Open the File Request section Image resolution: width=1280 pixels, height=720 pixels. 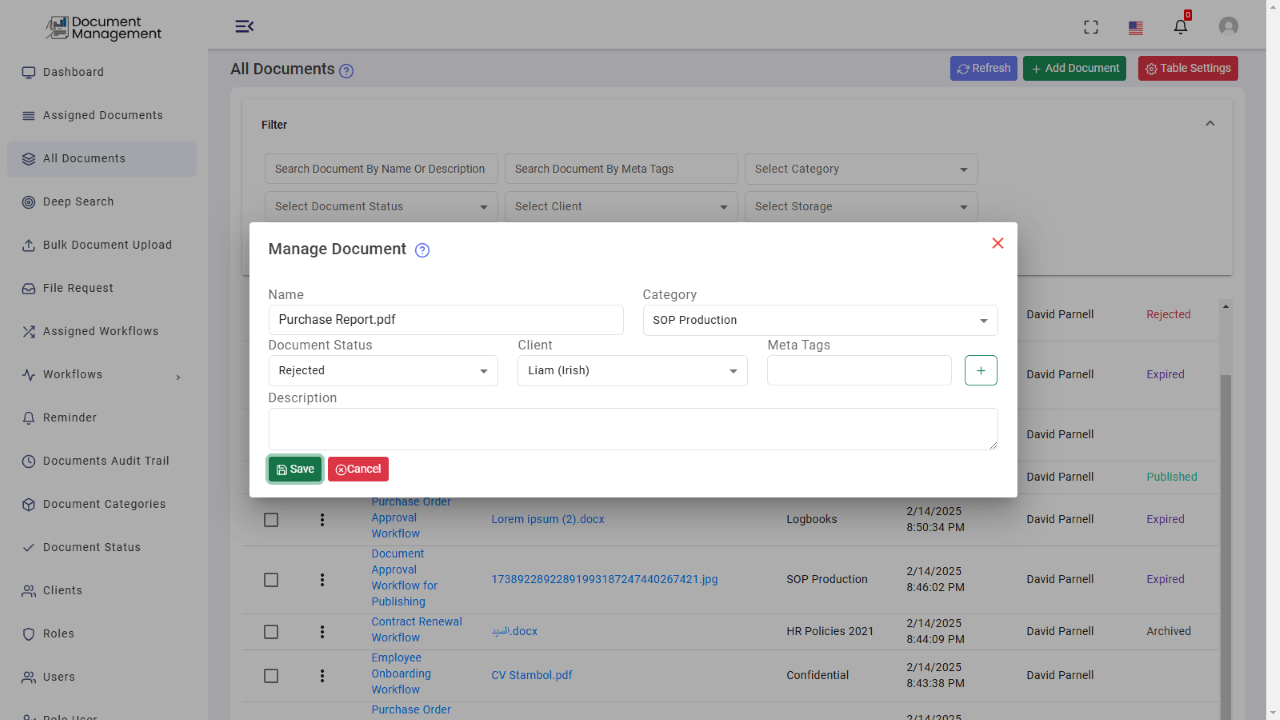(x=79, y=288)
